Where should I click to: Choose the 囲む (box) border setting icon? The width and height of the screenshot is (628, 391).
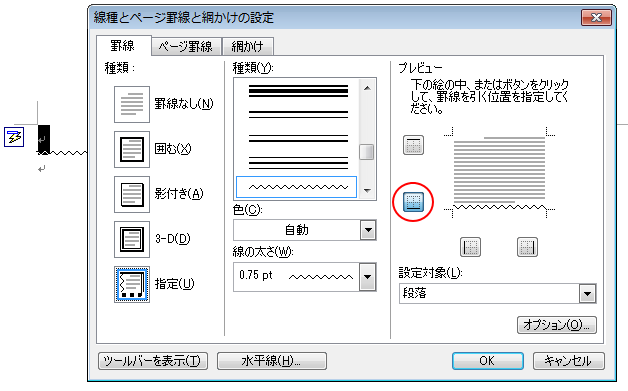coord(132,149)
